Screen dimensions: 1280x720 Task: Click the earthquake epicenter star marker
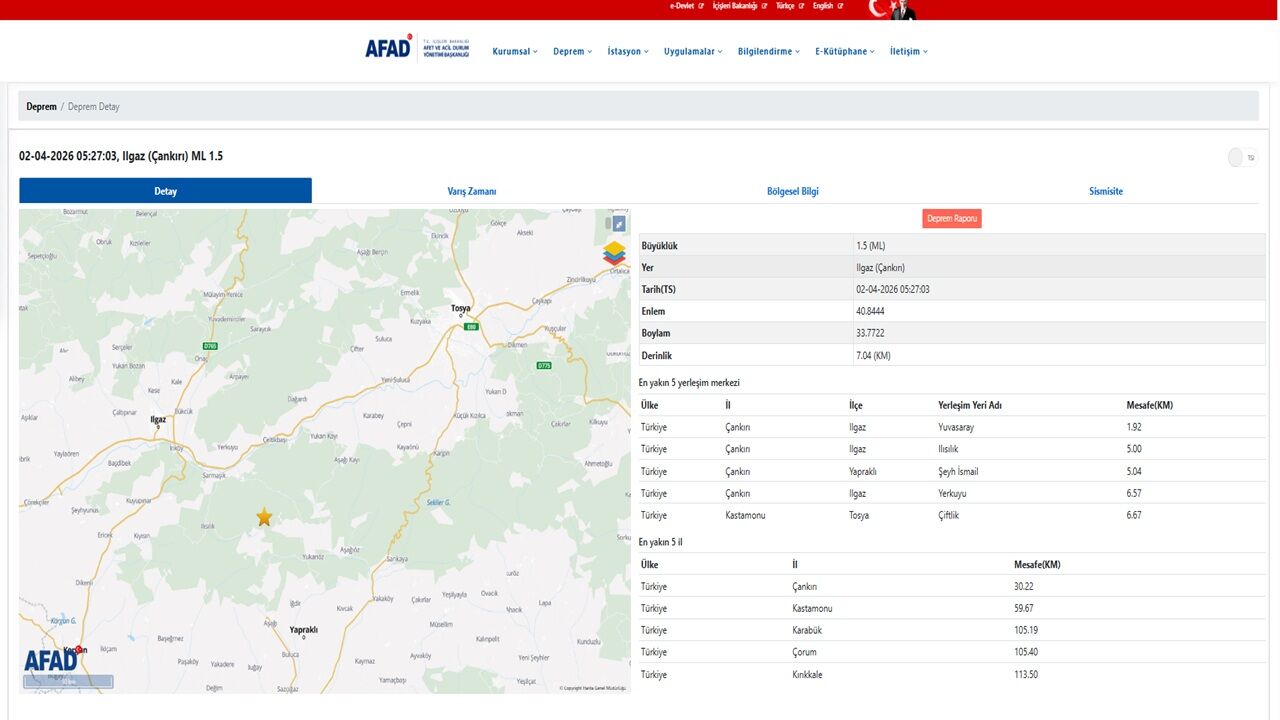pyautogui.click(x=264, y=516)
